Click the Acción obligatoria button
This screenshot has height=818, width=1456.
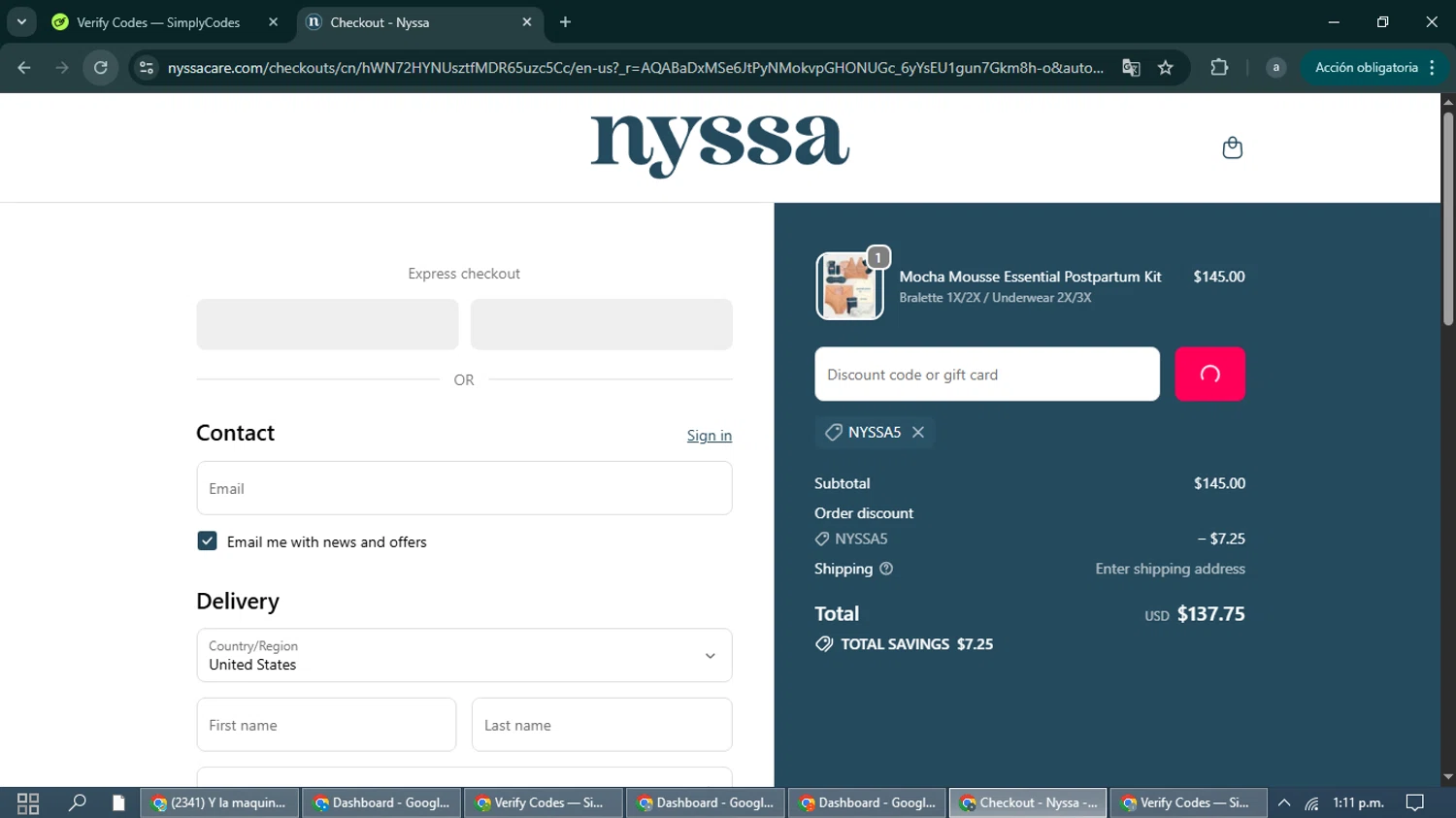[1366, 68]
